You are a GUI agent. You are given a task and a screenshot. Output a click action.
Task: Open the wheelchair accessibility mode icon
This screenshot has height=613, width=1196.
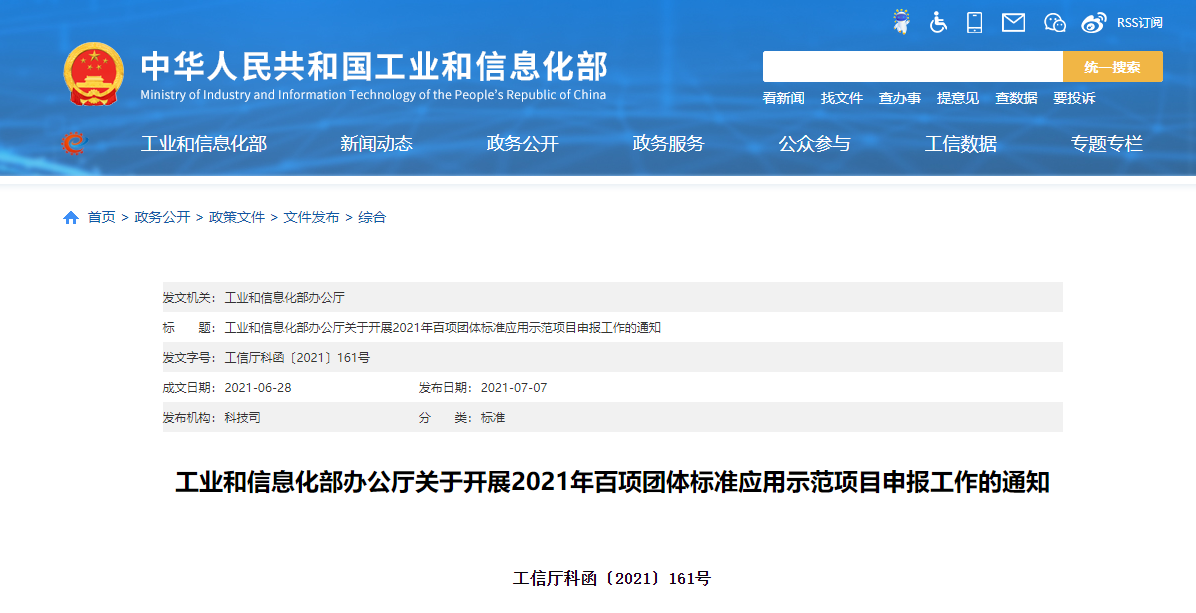(x=938, y=22)
